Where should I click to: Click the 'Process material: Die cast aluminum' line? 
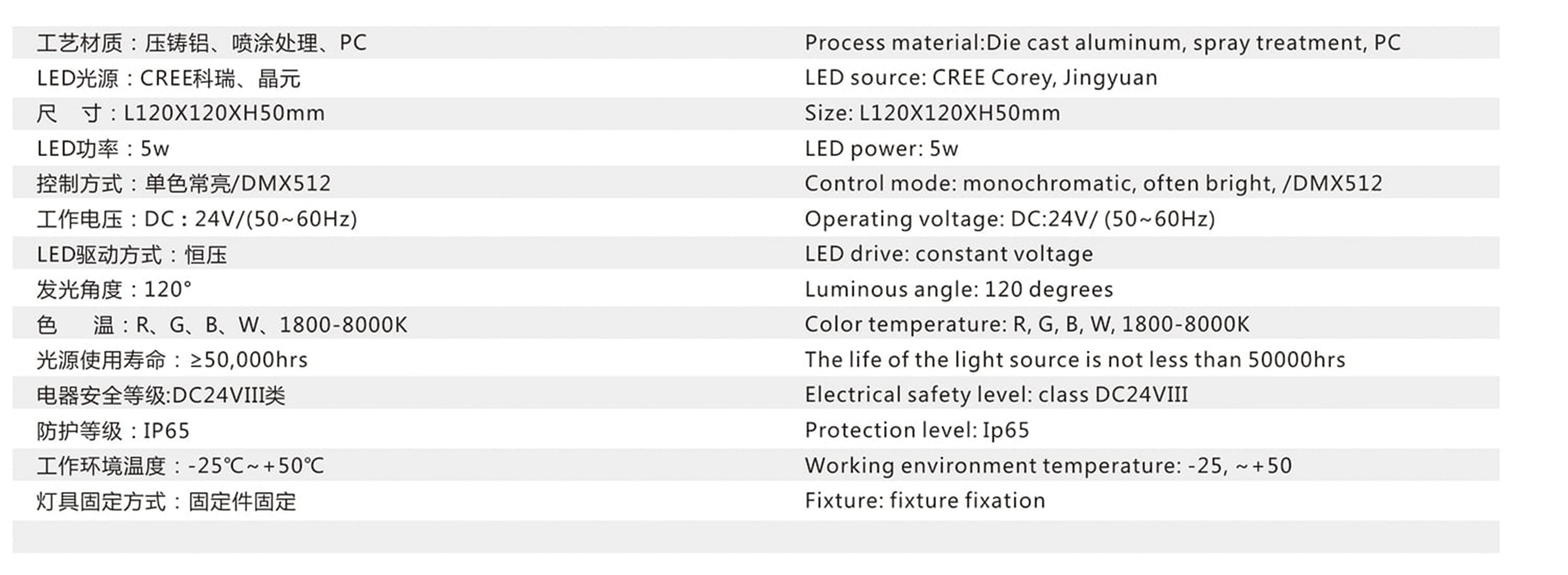[1102, 43]
